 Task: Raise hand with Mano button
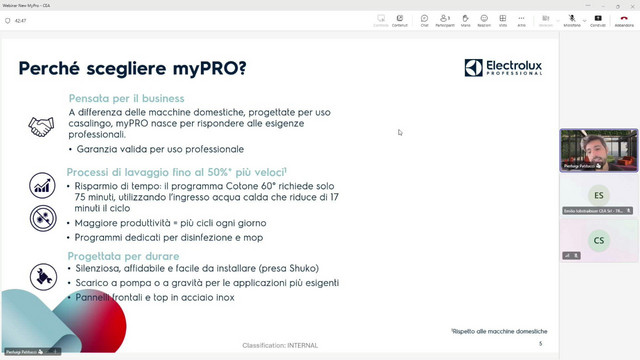click(465, 21)
